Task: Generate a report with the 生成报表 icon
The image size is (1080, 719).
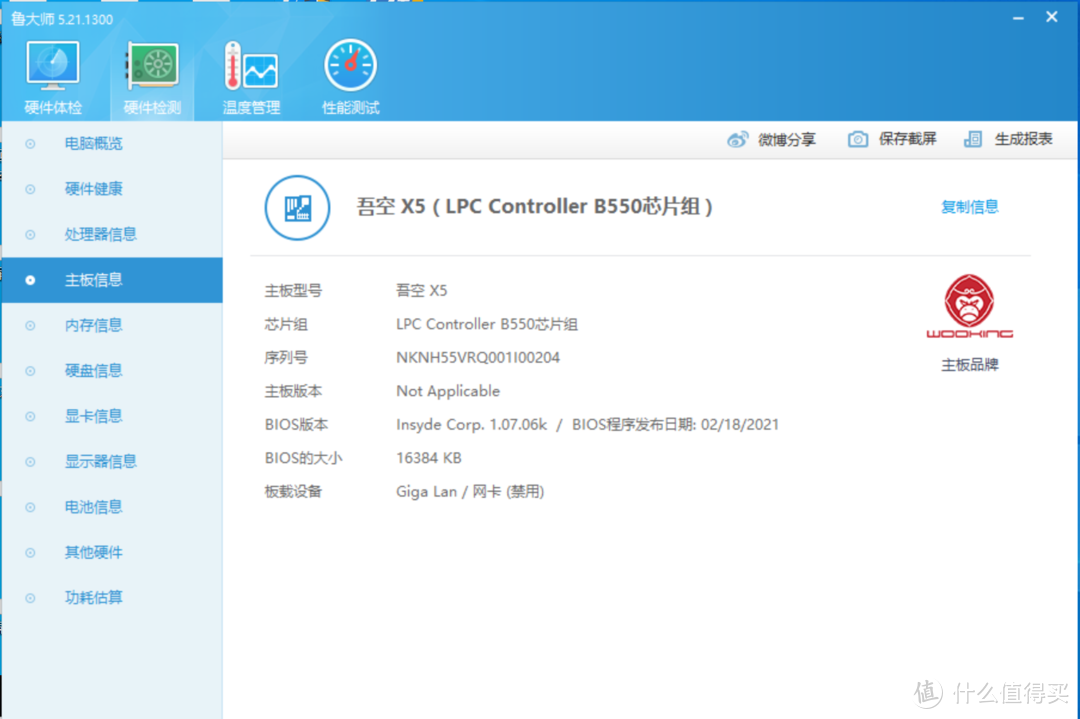Action: point(972,139)
